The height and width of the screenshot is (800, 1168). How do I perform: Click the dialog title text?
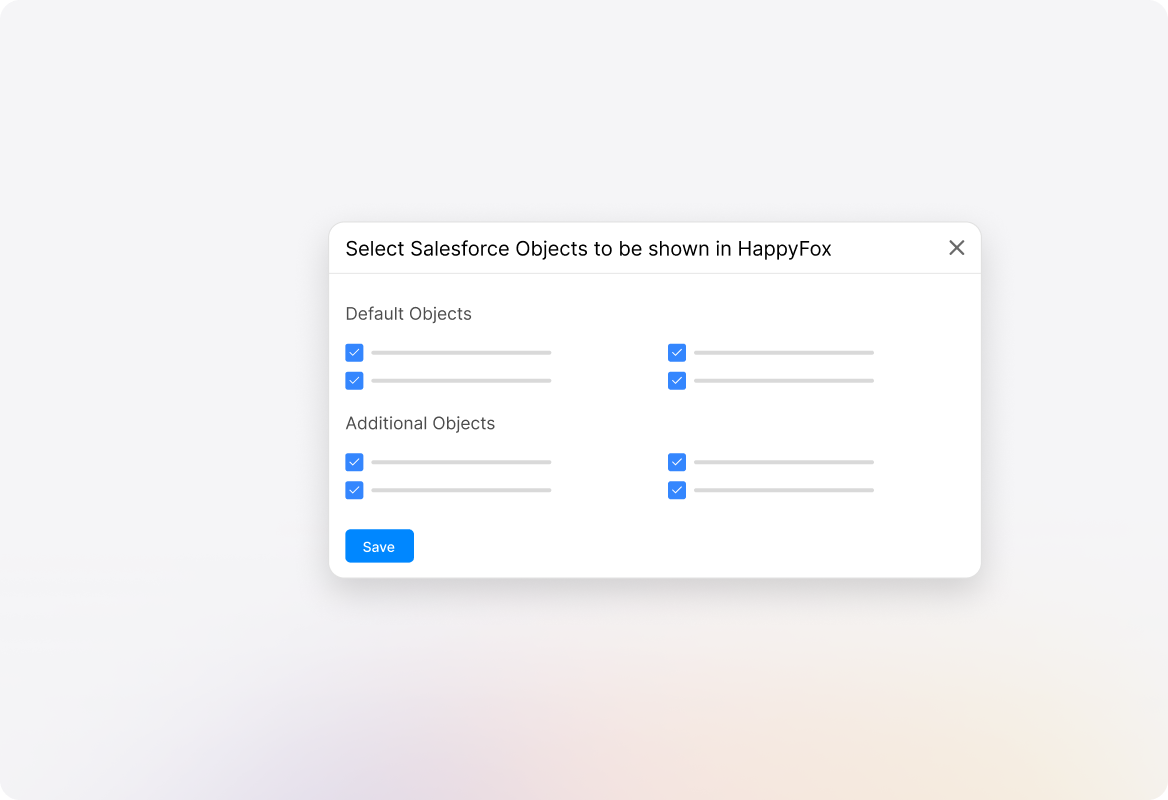(x=589, y=248)
